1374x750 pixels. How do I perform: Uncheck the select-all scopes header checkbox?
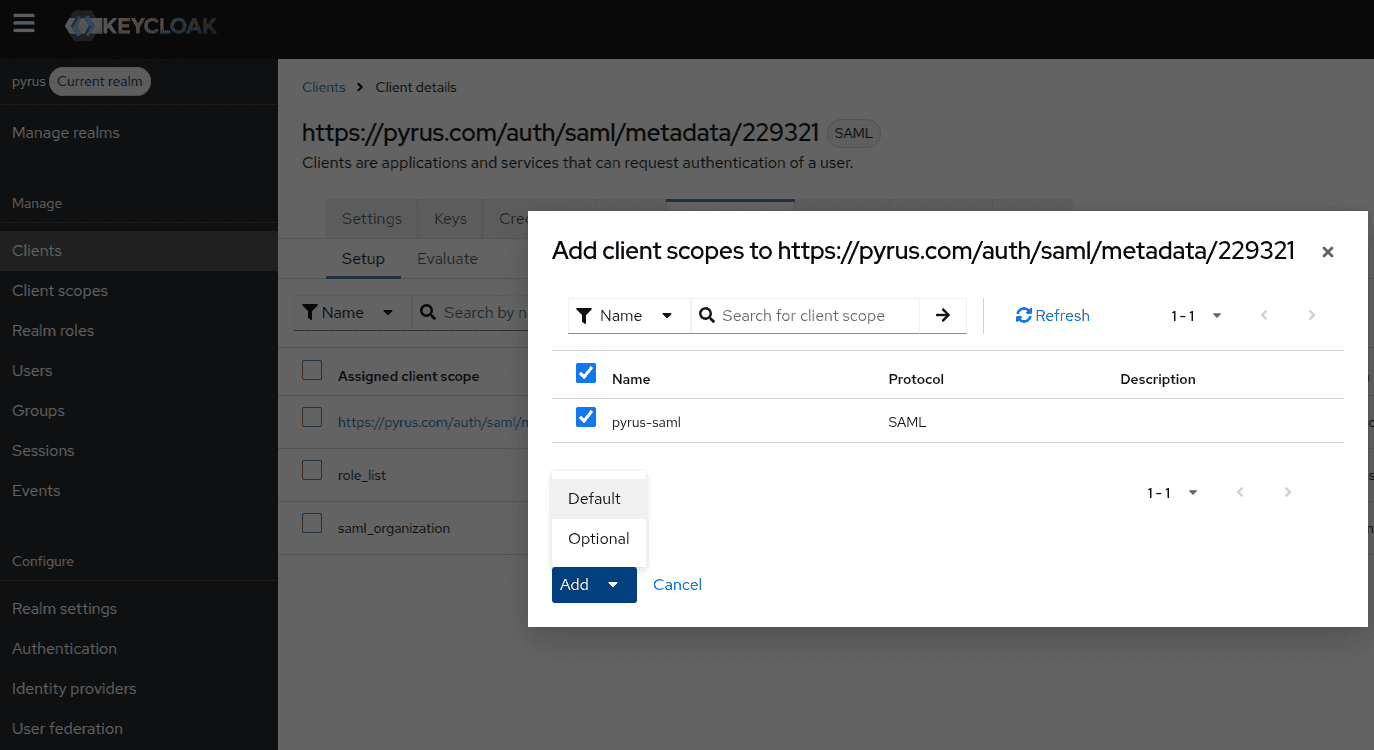click(x=585, y=372)
